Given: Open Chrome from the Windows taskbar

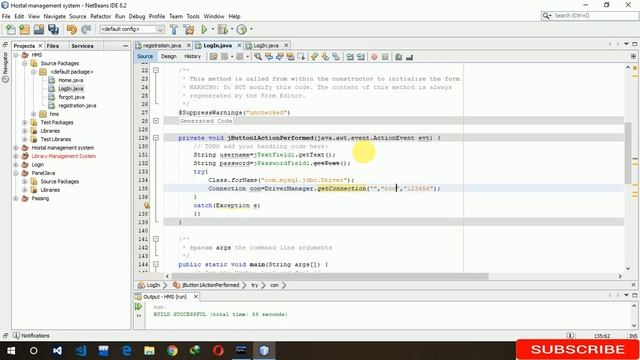Looking at the screenshot, I should point(172,350).
